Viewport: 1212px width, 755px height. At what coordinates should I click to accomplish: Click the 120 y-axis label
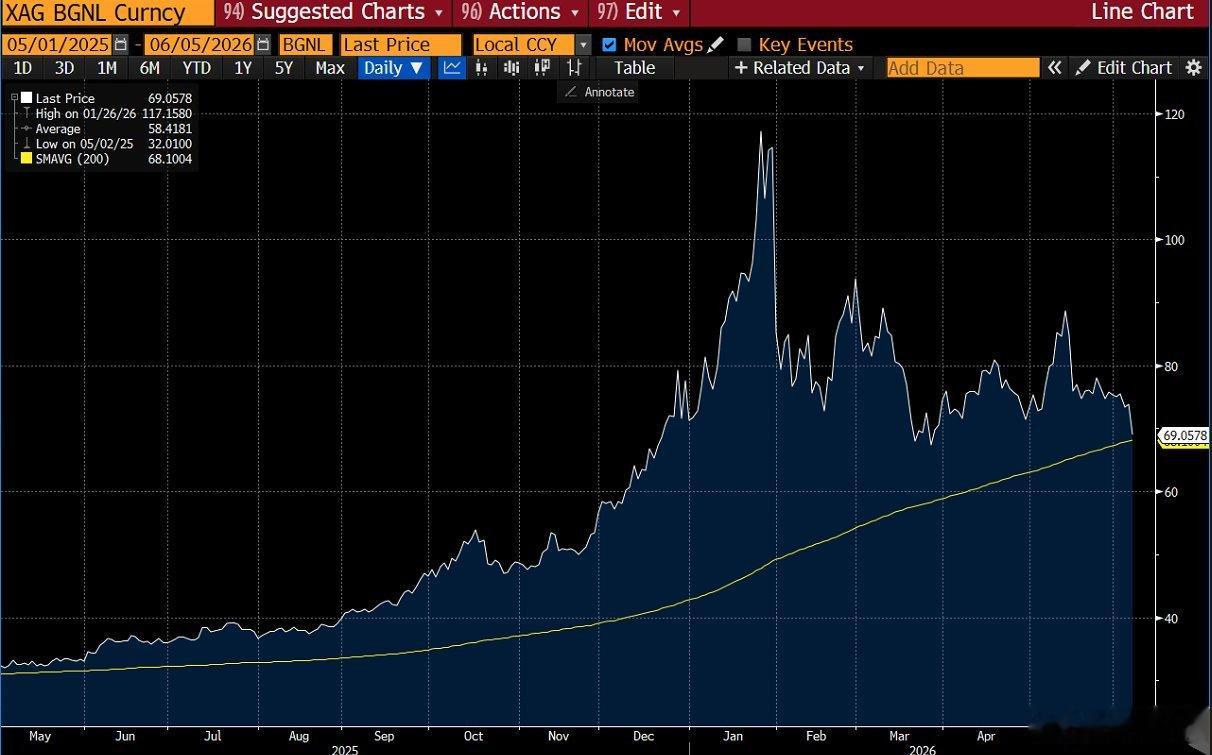coord(1173,114)
